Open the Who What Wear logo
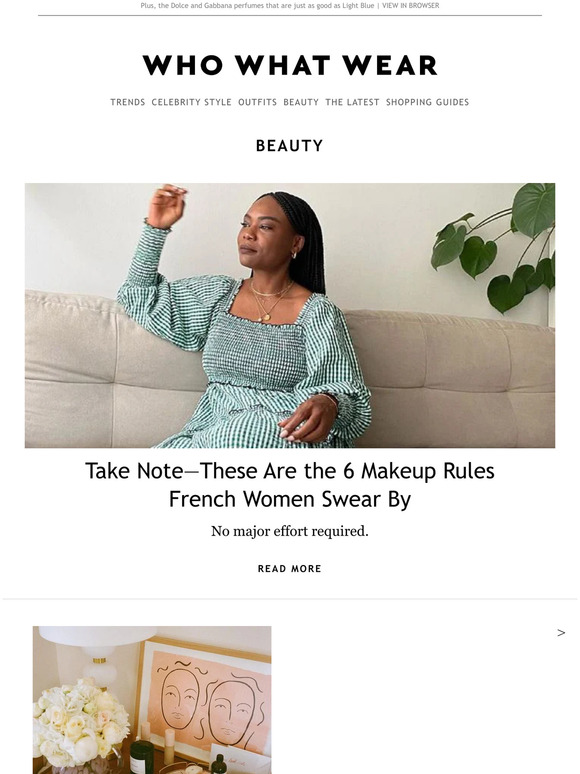Image resolution: width=580 pixels, height=774 pixels. click(290, 66)
